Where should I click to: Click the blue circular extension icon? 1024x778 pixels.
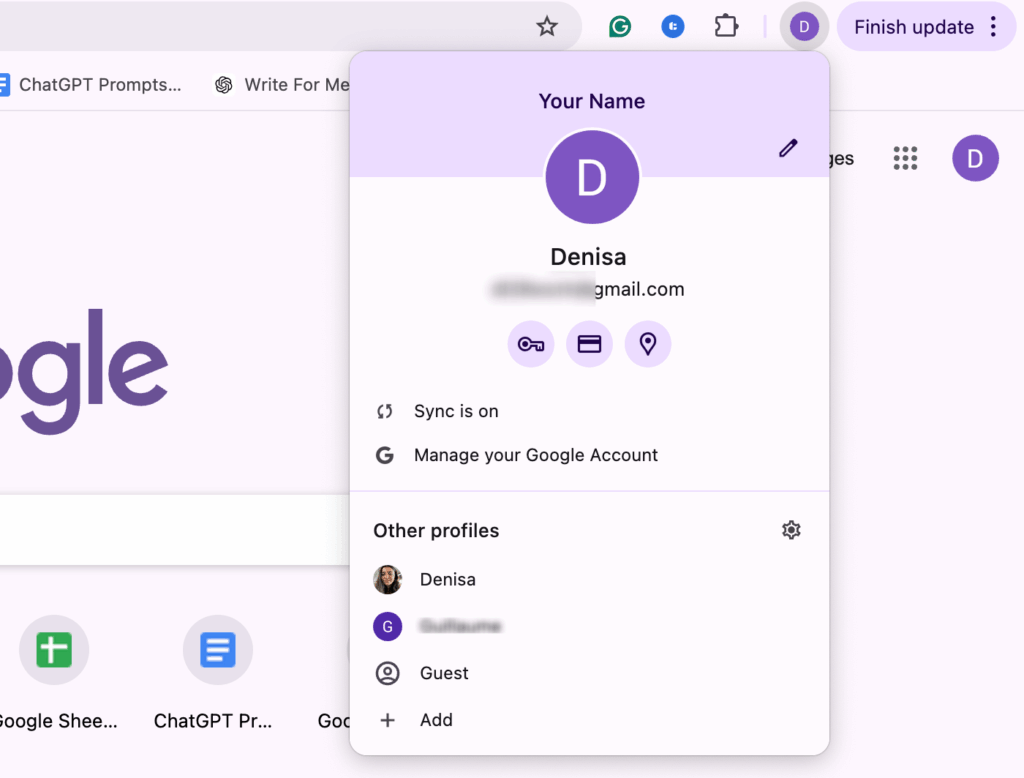click(x=673, y=27)
